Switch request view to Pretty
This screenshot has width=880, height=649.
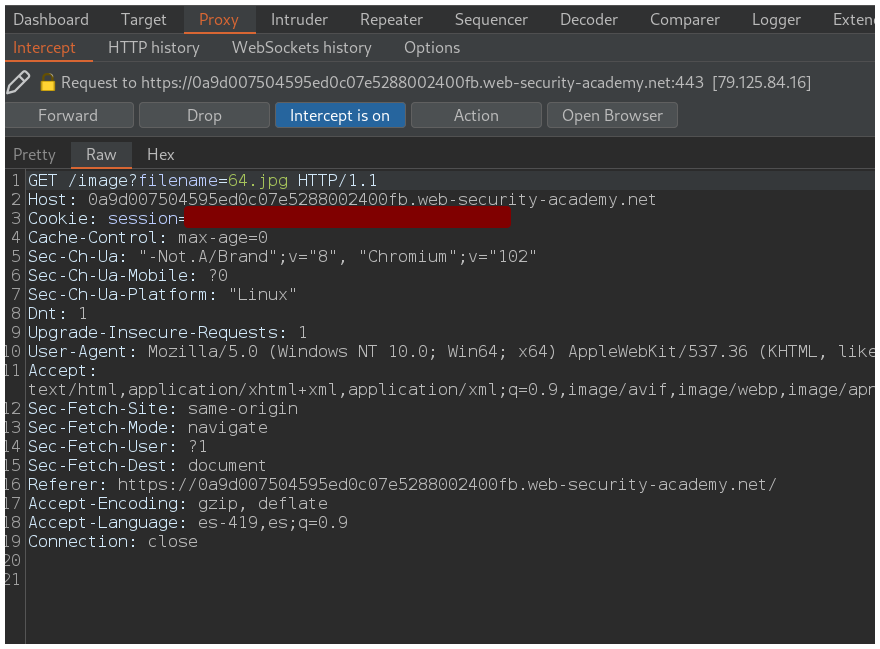(34, 154)
